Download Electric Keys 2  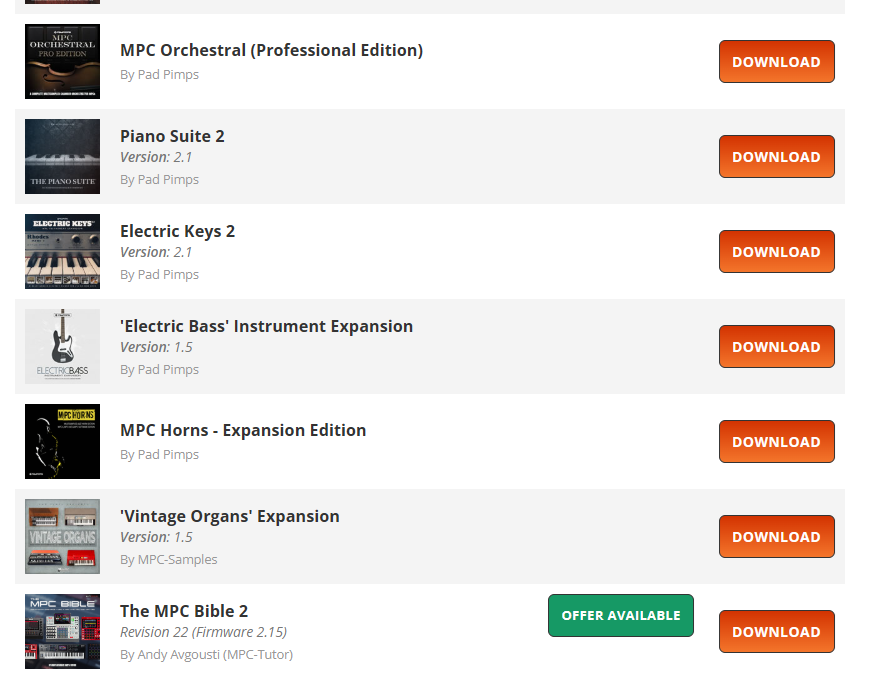point(776,251)
